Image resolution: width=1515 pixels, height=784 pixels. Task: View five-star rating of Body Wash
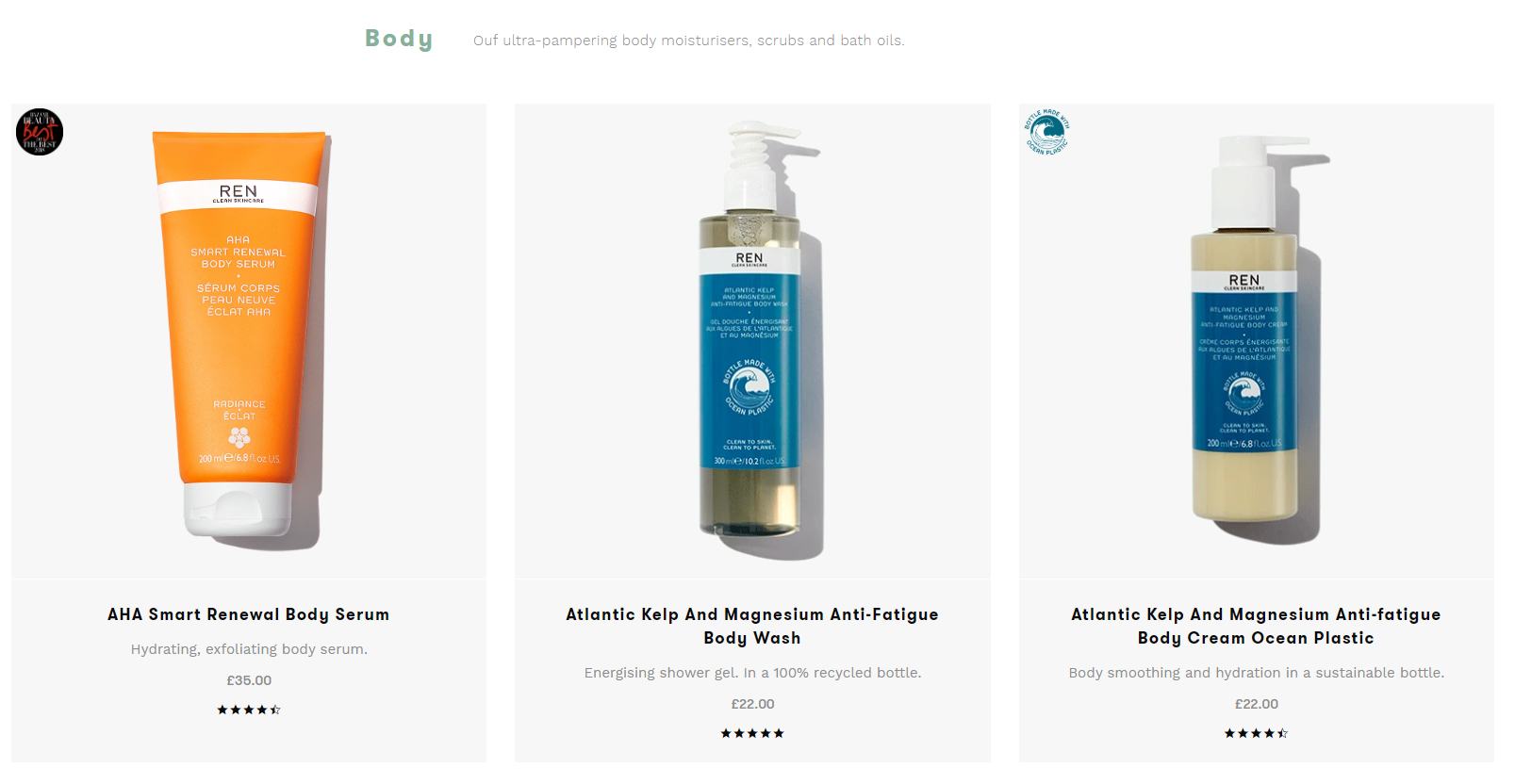752,733
